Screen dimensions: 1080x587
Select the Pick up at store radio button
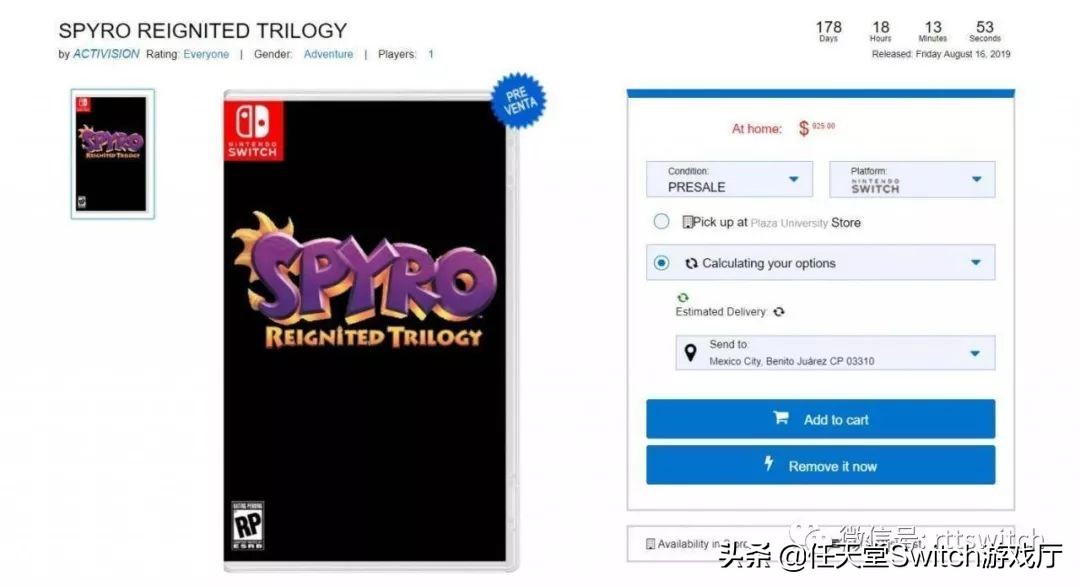[x=661, y=221]
